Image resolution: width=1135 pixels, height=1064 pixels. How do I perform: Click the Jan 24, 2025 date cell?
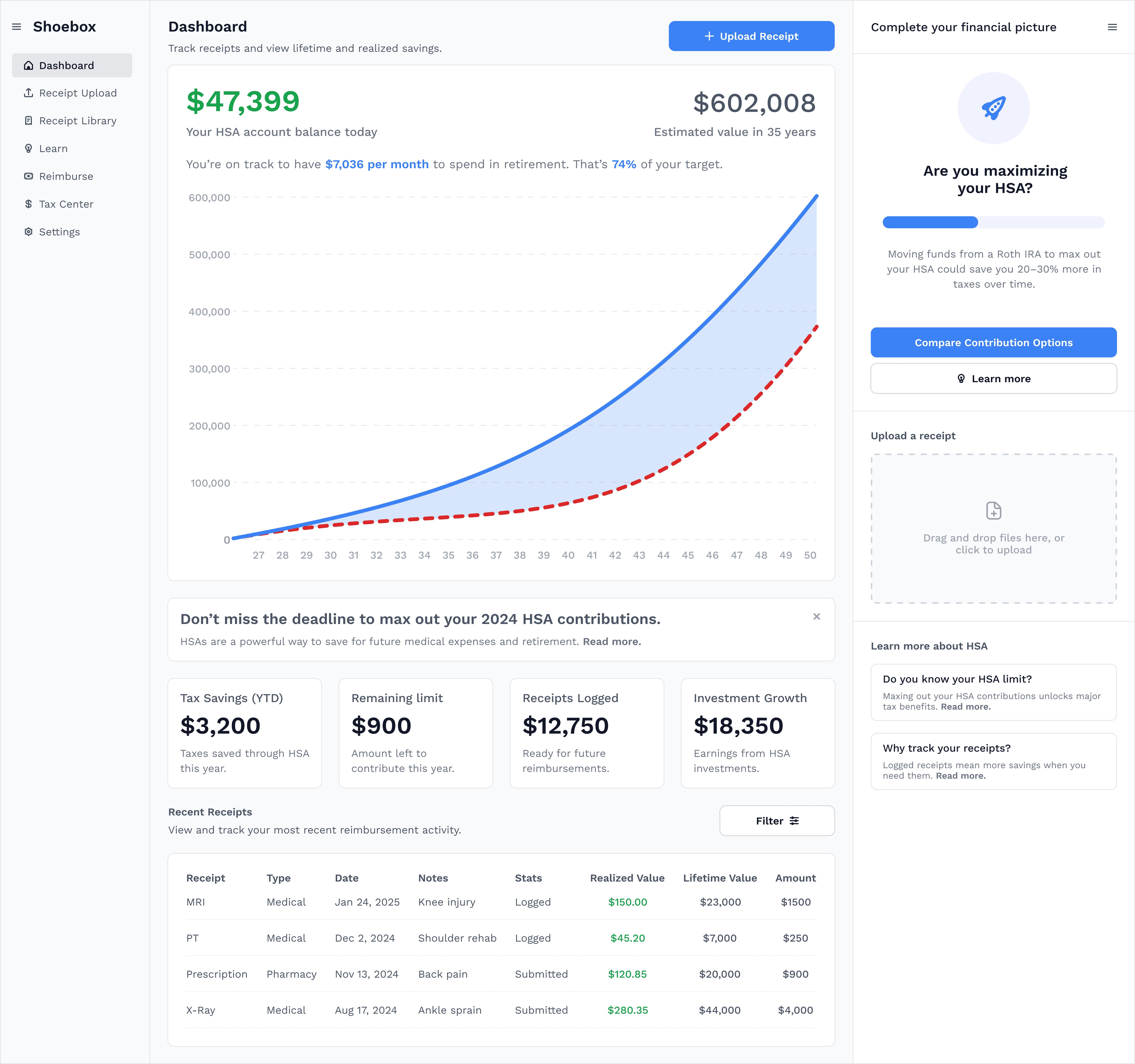tap(367, 902)
